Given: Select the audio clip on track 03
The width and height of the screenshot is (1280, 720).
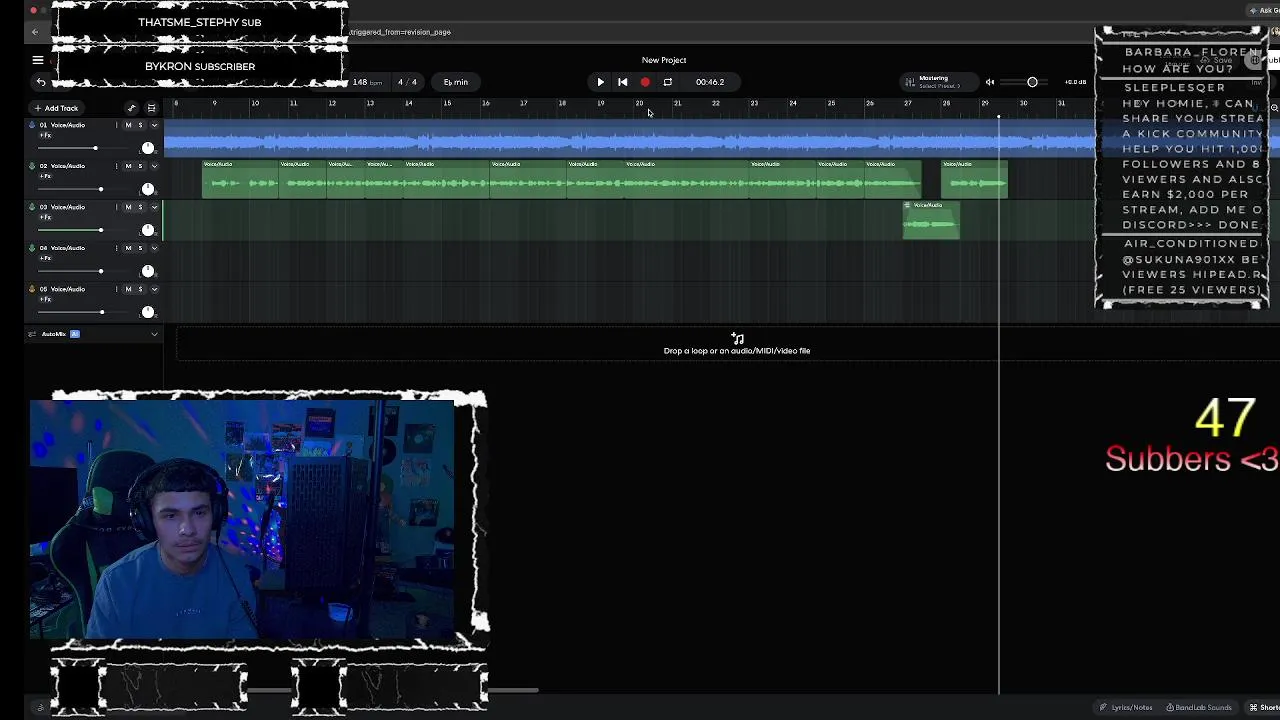Looking at the screenshot, I should [931, 220].
